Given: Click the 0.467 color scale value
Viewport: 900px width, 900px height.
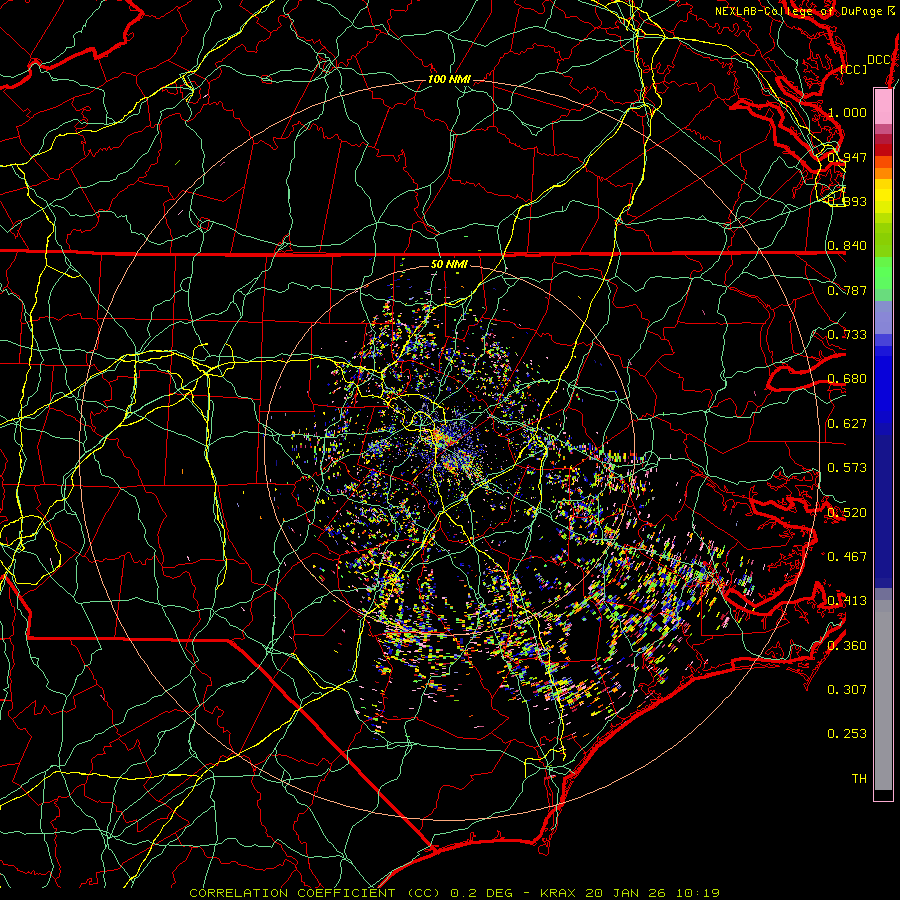Looking at the screenshot, I should click(x=847, y=557).
